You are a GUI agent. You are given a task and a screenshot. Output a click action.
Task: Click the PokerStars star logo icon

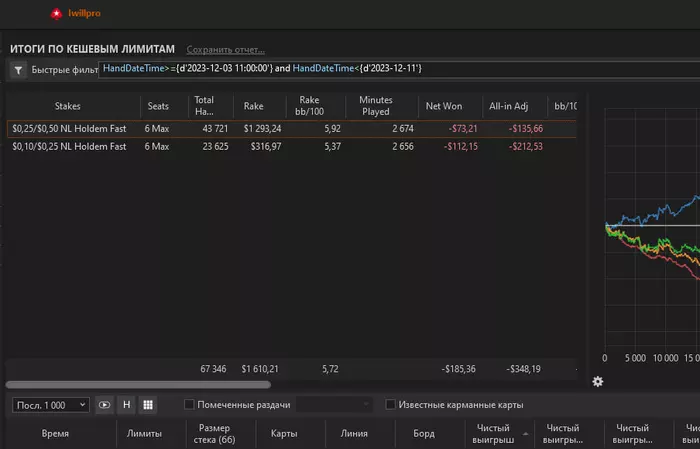pos(56,14)
